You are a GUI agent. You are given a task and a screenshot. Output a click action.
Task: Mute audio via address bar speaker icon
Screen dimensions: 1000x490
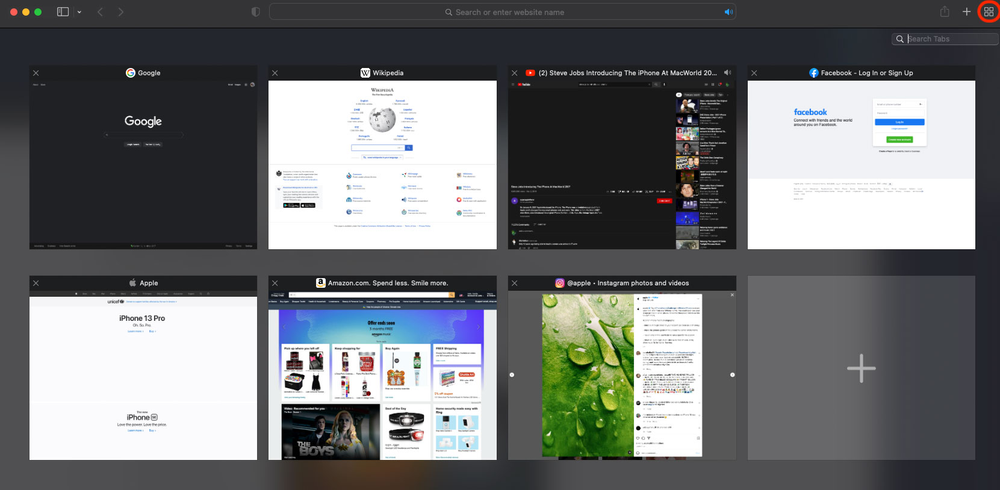pos(729,12)
